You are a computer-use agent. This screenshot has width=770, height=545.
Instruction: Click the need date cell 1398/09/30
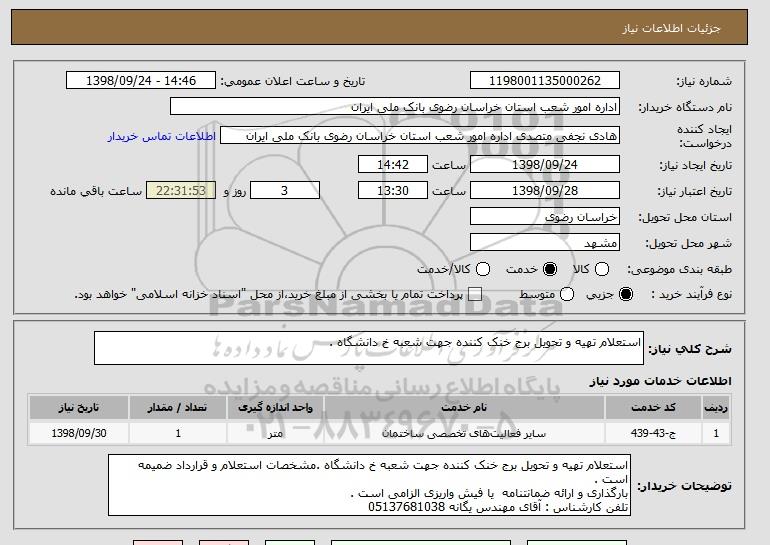79,433
